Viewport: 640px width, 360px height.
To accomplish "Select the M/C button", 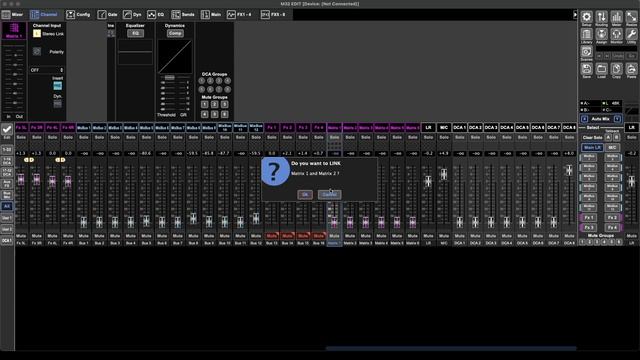I will click(x=612, y=147).
